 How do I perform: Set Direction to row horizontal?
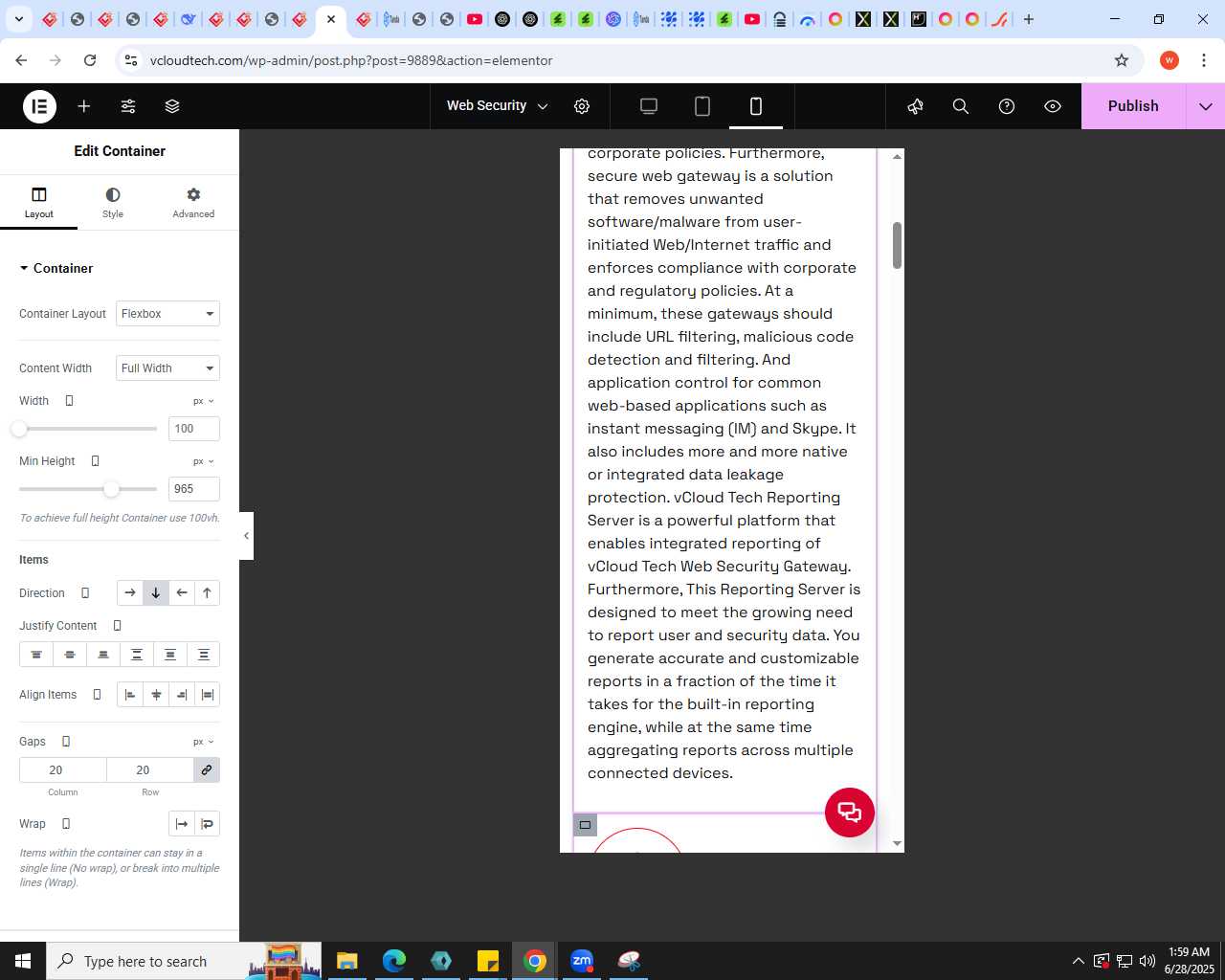tap(130, 593)
